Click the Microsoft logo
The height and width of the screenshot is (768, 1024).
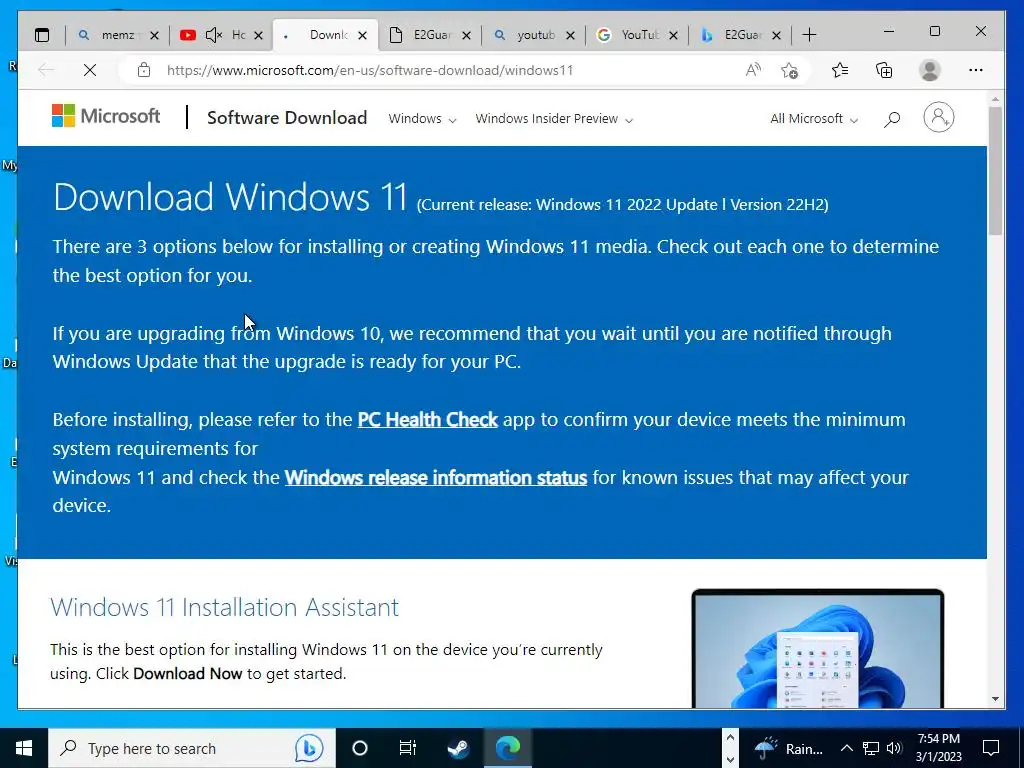click(106, 116)
